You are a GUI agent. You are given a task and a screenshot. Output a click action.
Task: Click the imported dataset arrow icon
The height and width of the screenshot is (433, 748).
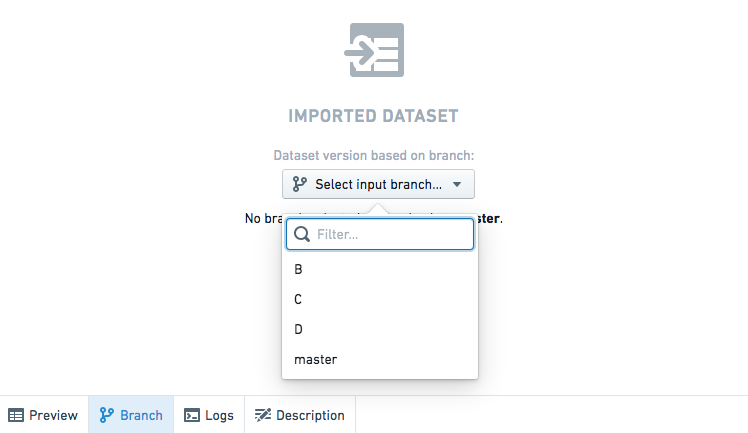tap(374, 50)
